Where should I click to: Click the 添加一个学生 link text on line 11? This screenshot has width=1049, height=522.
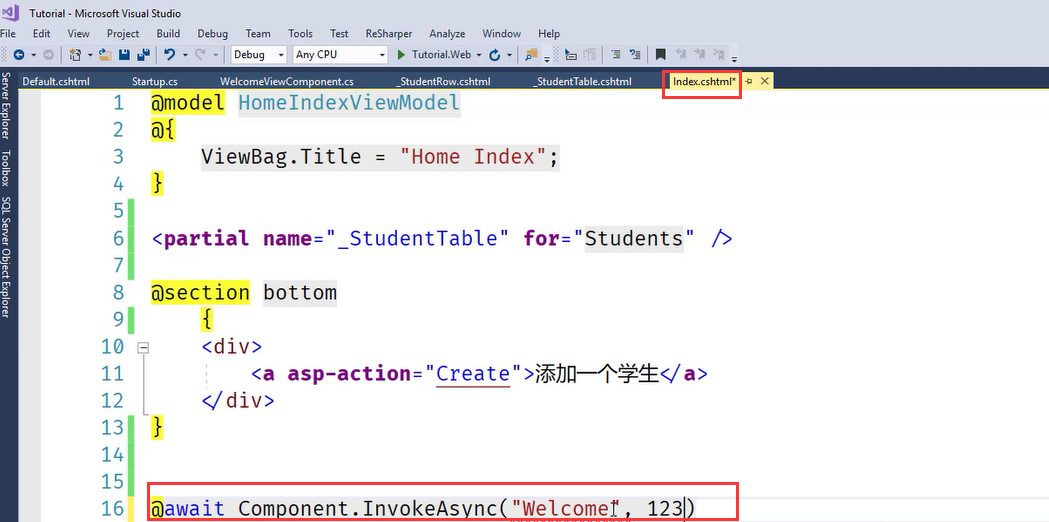pos(597,373)
